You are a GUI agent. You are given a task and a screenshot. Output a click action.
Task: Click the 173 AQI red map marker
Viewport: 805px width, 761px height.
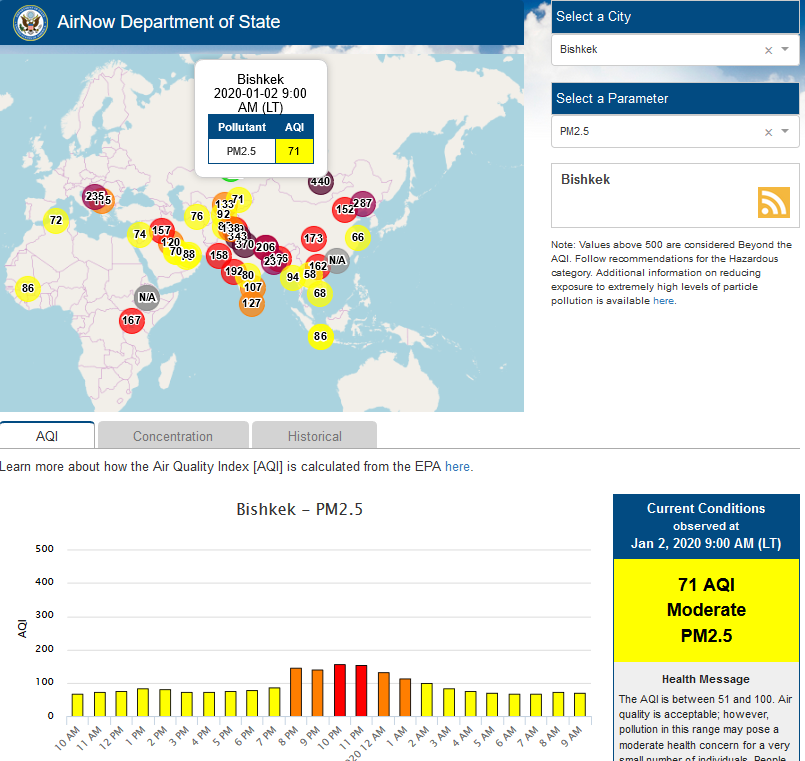(x=313, y=238)
